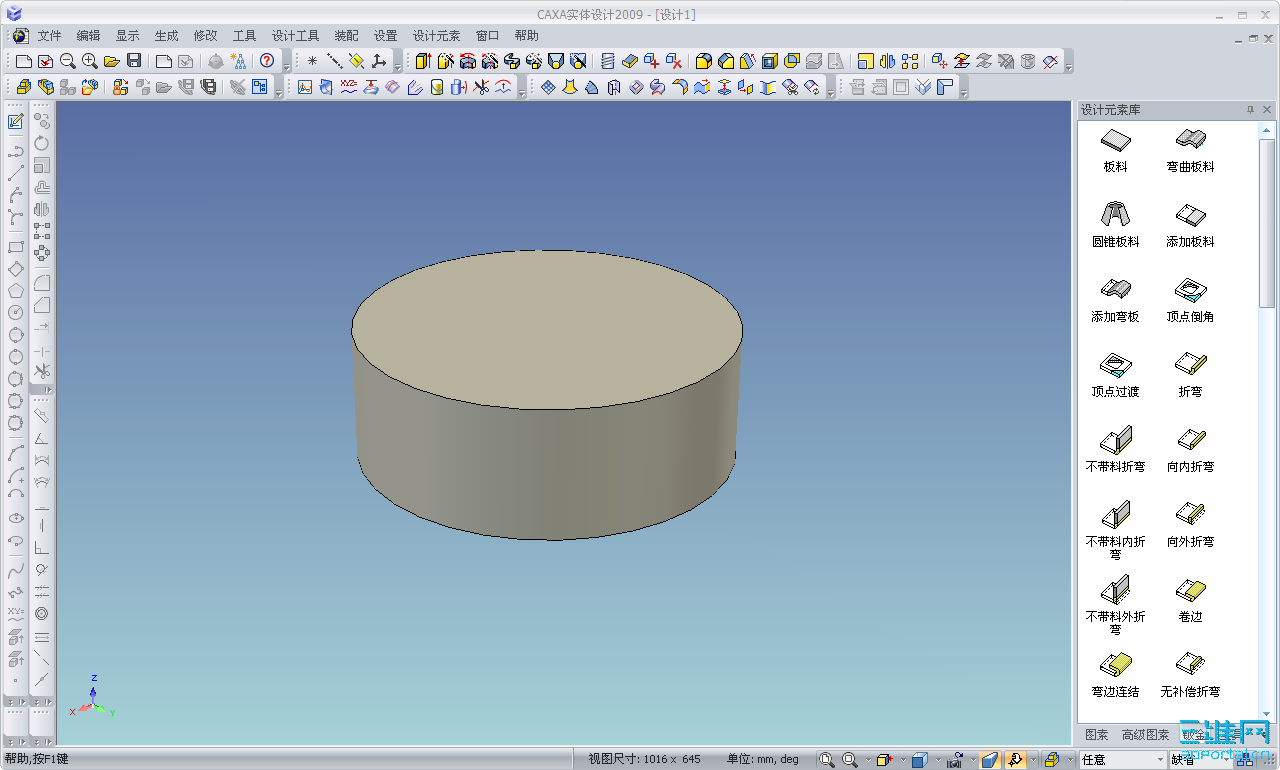The height and width of the screenshot is (770, 1280).
Task: Click the 3D coordinate axis tool icon
Action: pos(378,61)
